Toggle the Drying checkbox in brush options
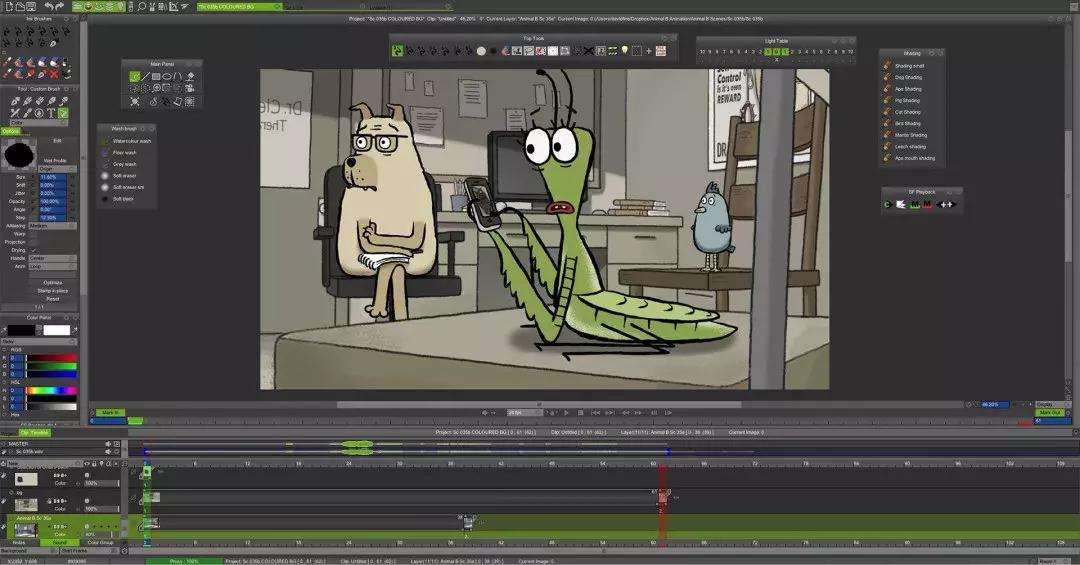 click(32, 250)
